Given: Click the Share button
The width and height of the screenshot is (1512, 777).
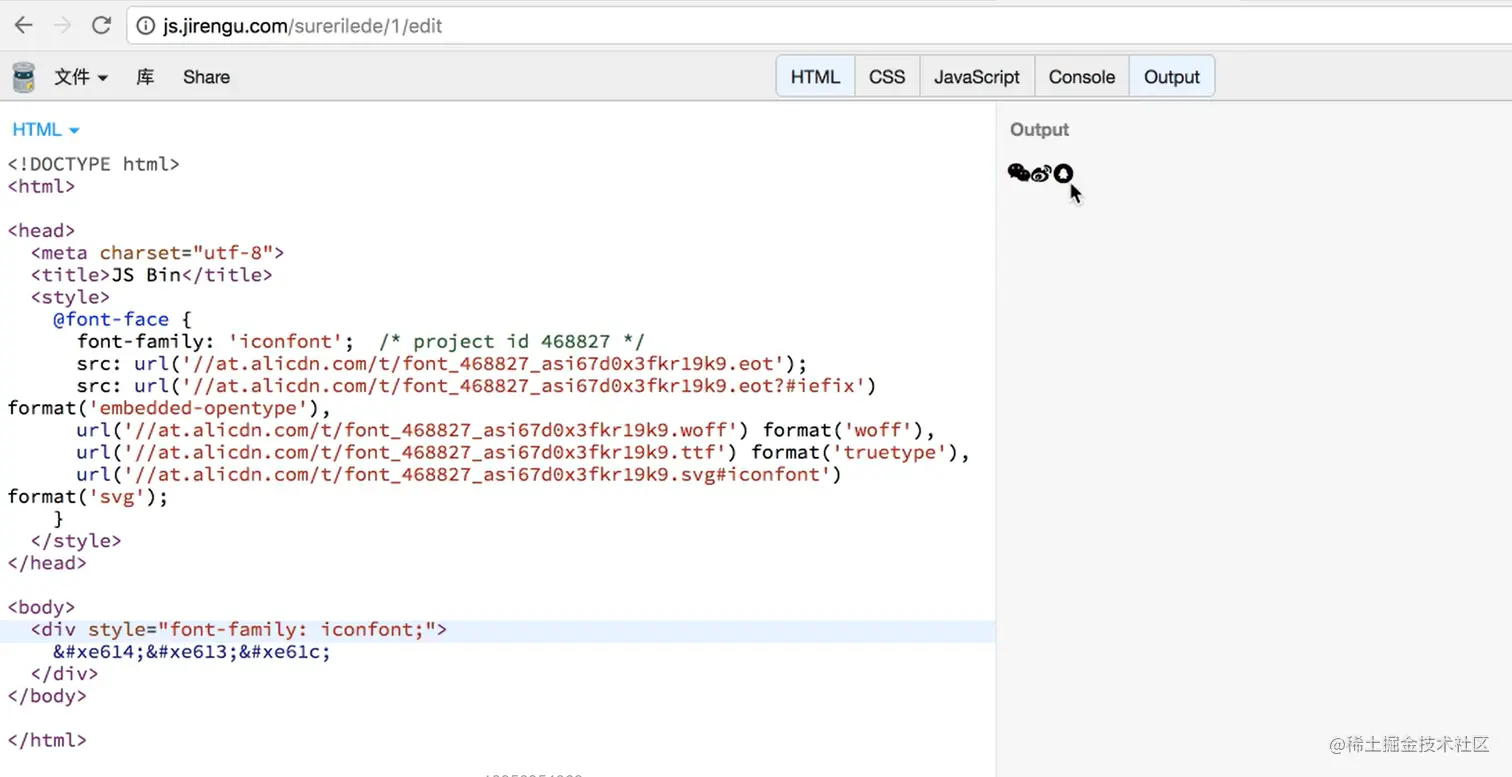Looking at the screenshot, I should pyautogui.click(x=206, y=77).
